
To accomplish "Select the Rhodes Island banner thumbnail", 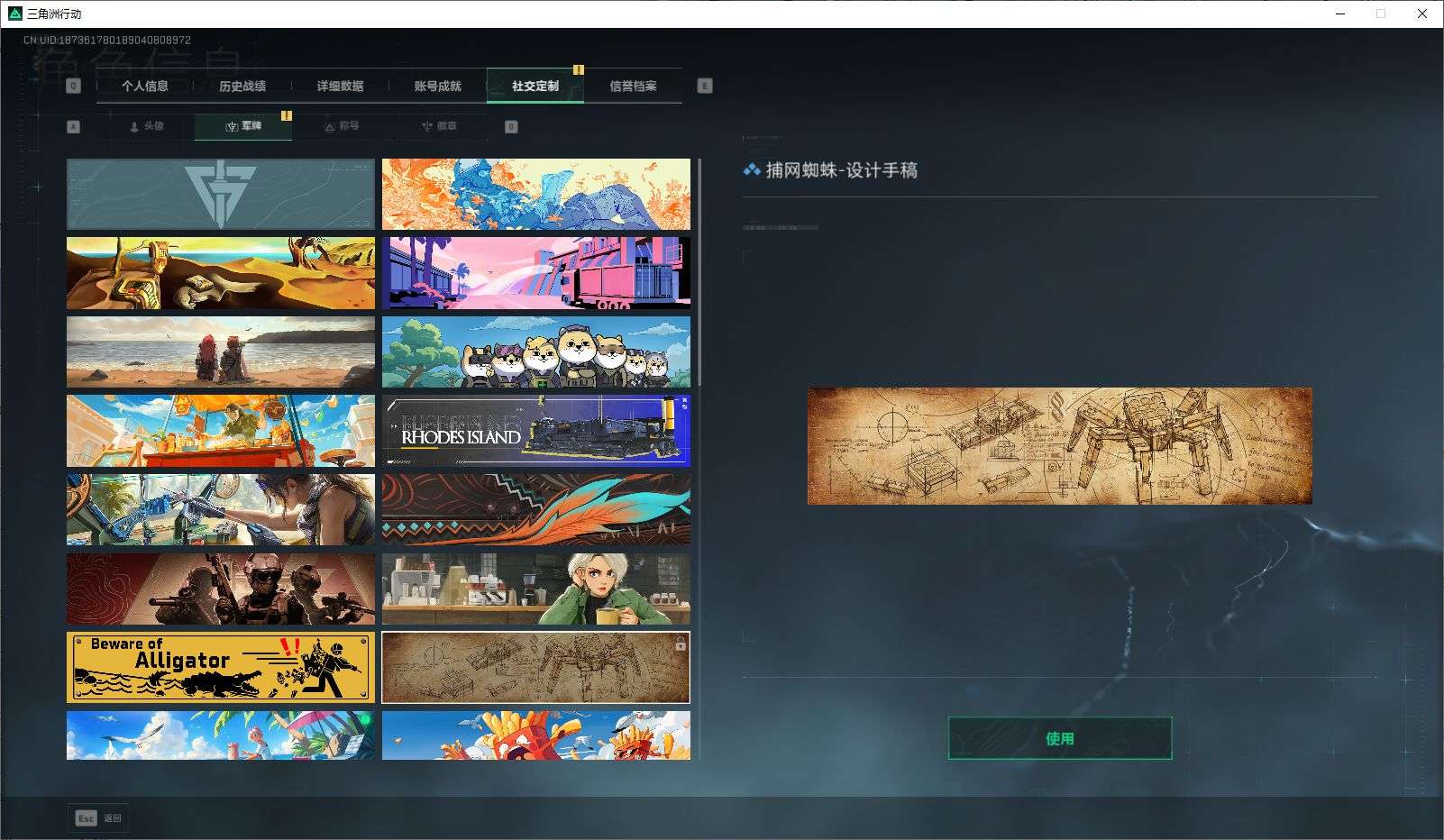I will 535,431.
